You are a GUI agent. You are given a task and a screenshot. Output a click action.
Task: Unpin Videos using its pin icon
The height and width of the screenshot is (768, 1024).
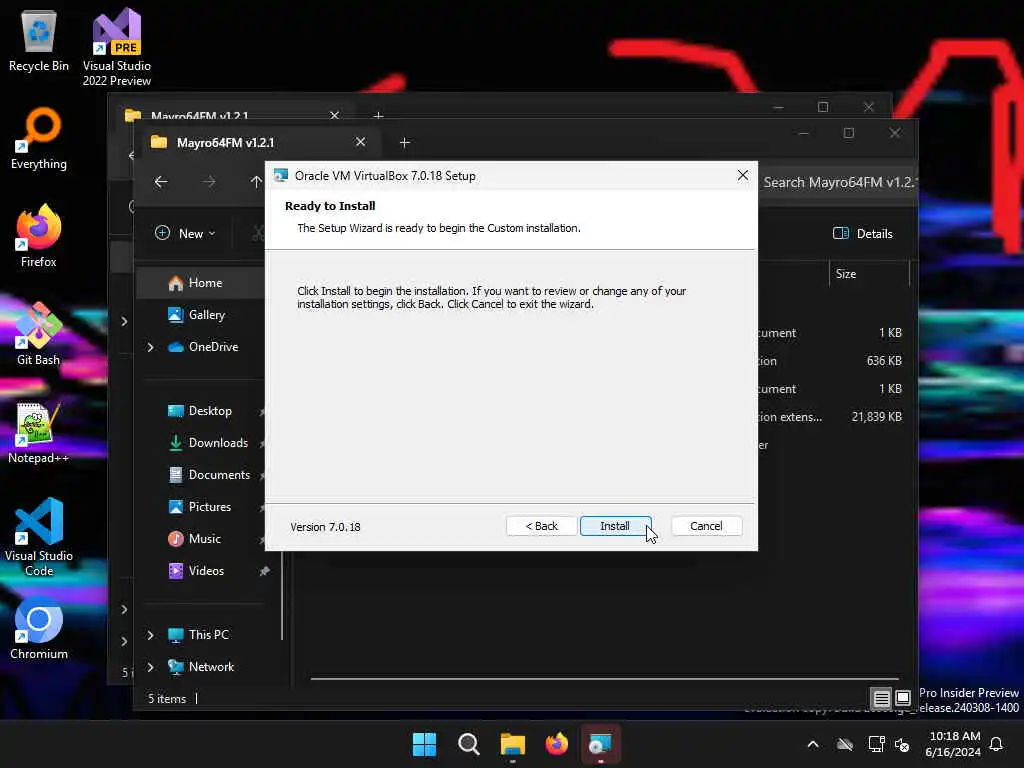[x=264, y=571]
